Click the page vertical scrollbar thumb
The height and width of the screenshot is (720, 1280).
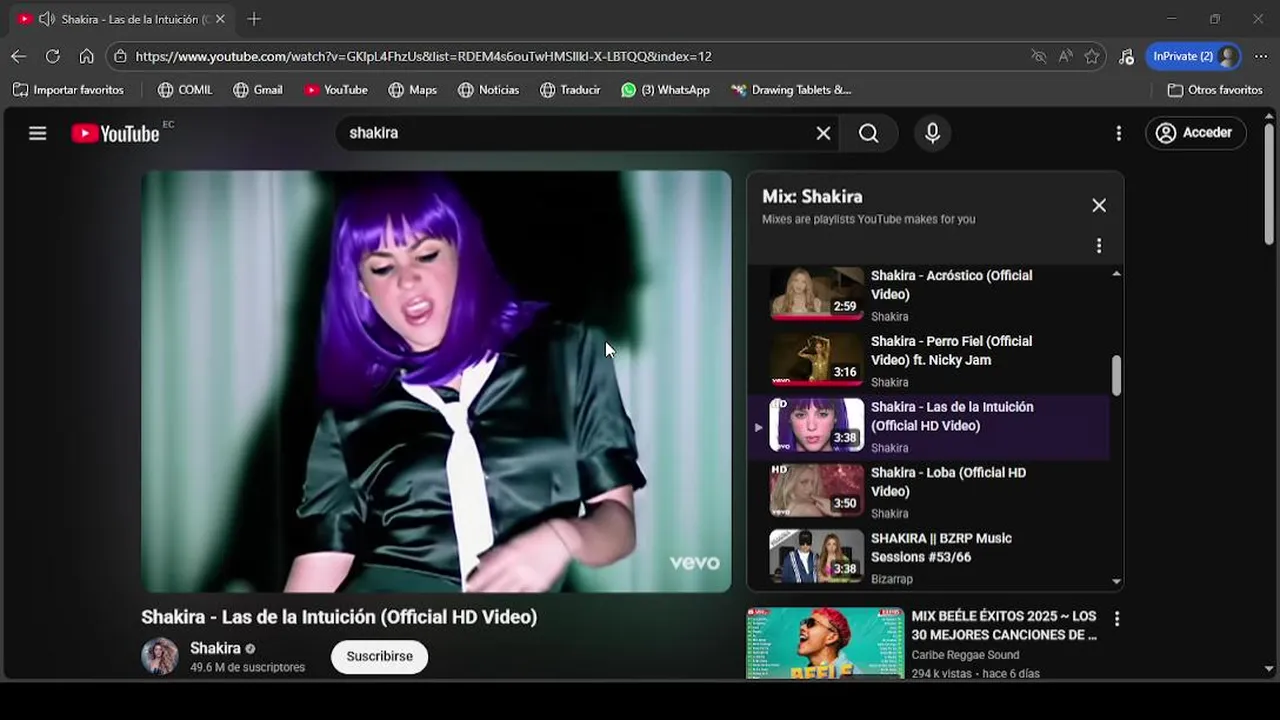tap(1269, 182)
